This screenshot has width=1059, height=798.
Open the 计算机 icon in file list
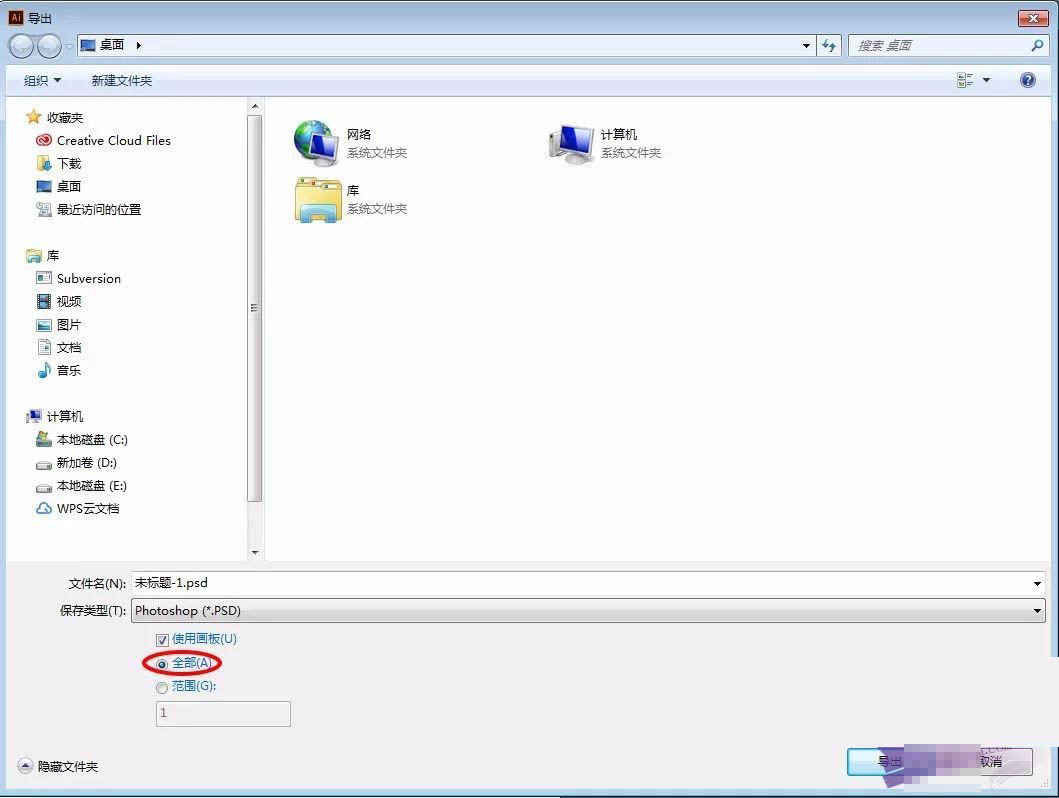(571, 143)
